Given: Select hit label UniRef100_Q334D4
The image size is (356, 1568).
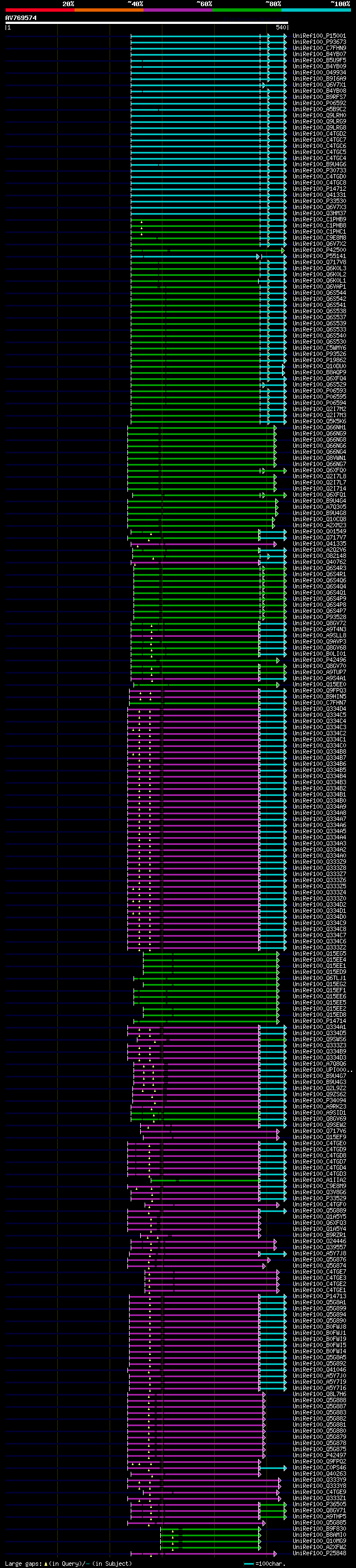Looking at the screenshot, I should point(319,709).
